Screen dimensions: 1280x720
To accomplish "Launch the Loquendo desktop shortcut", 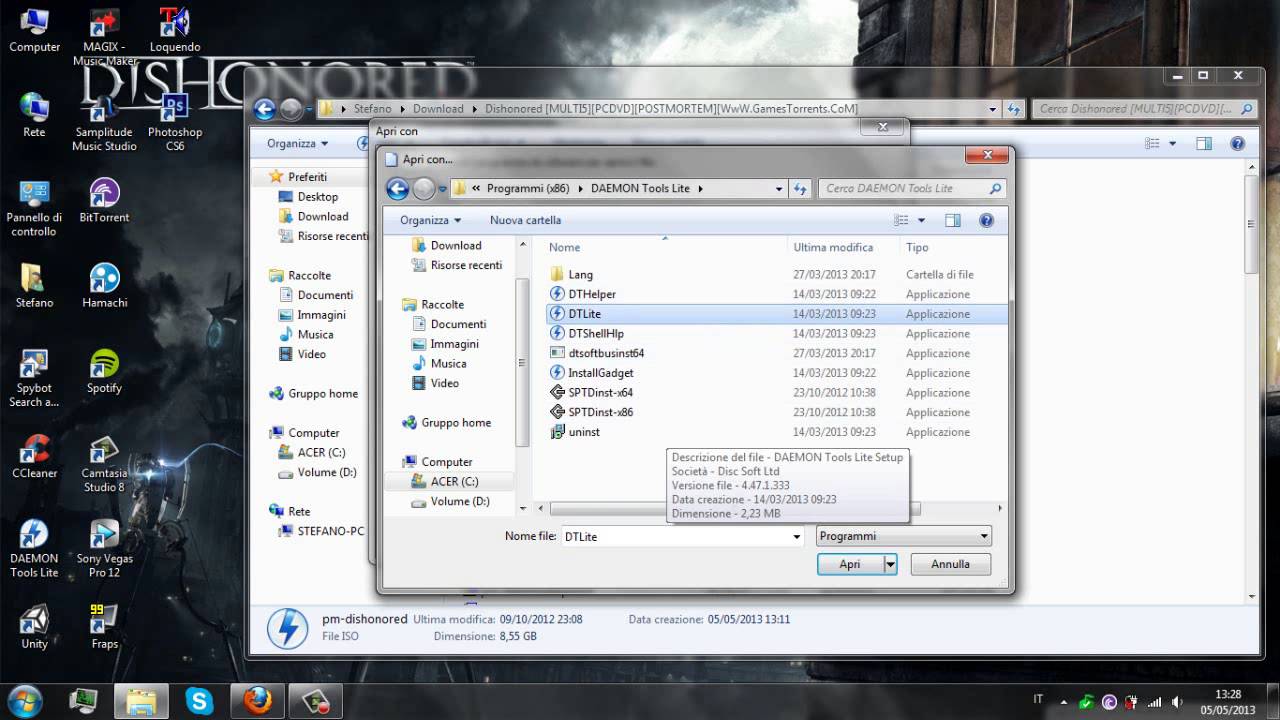I will point(175,30).
